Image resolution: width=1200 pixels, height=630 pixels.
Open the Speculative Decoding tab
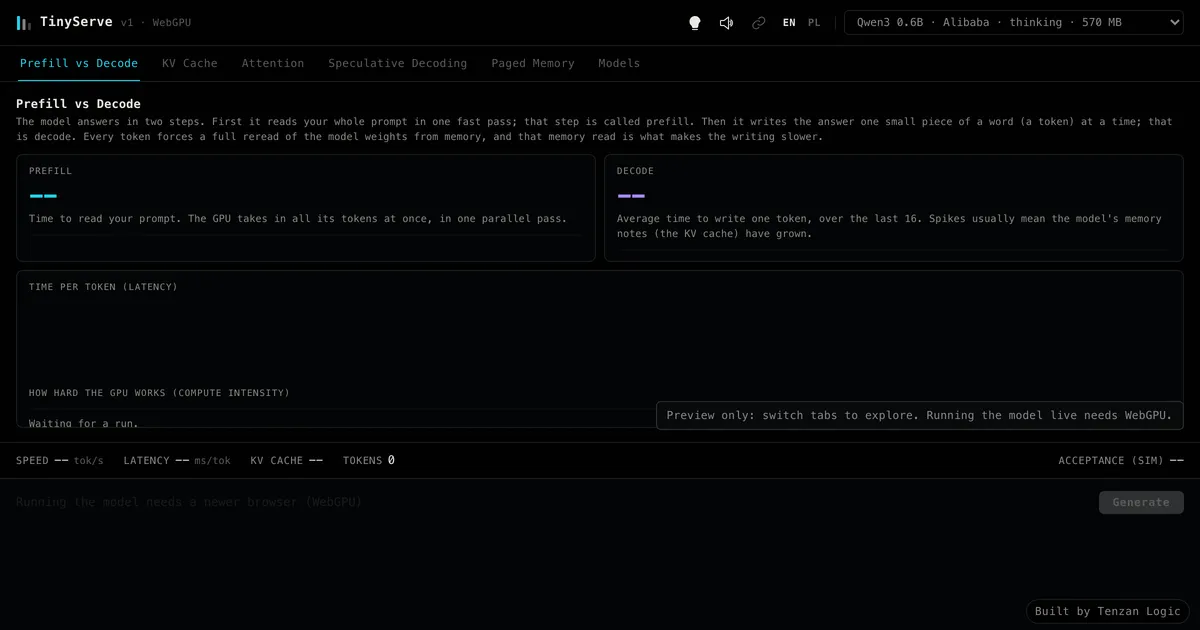coord(398,63)
